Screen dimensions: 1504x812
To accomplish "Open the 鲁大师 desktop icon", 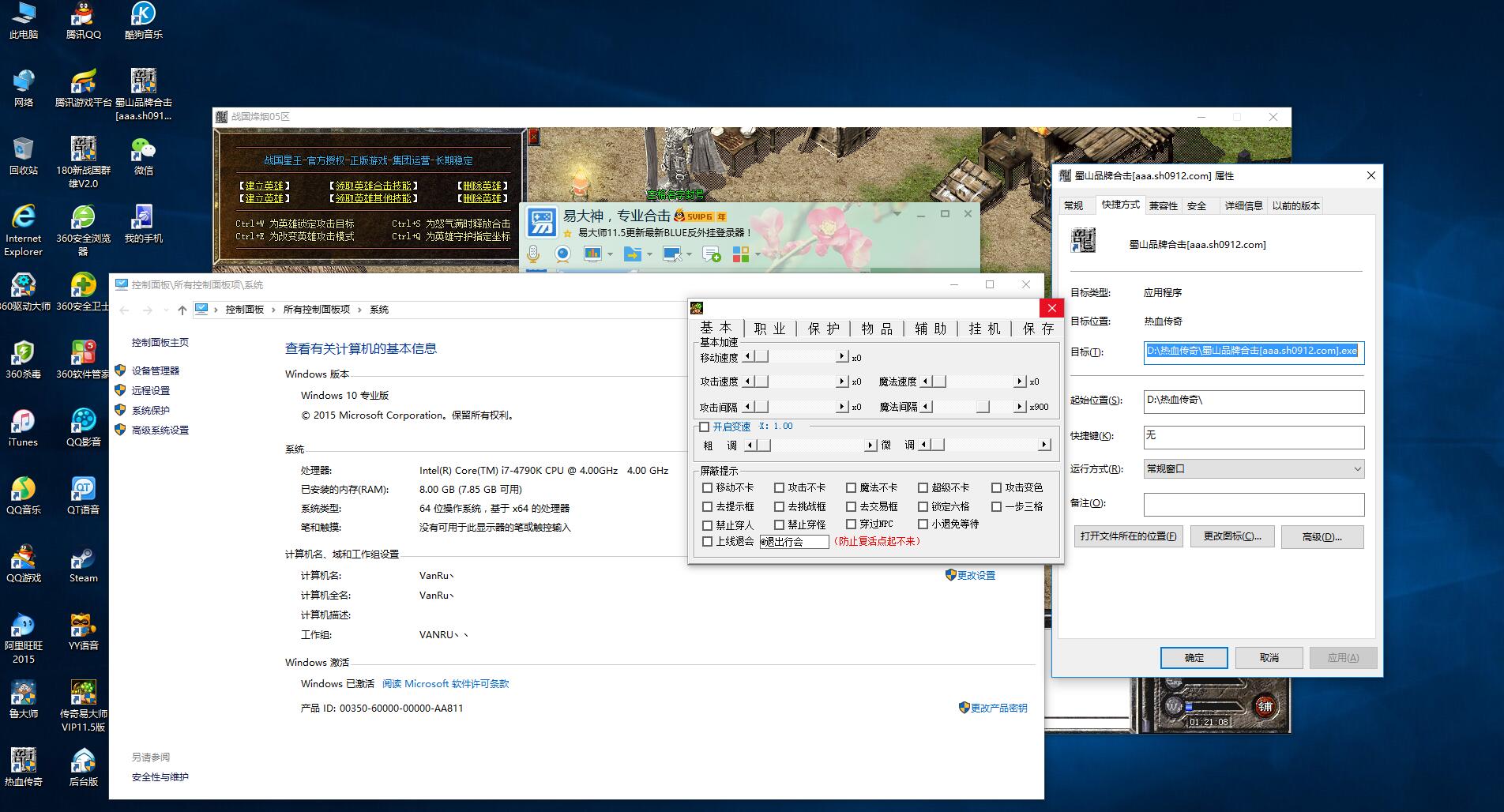I will 23,700.
